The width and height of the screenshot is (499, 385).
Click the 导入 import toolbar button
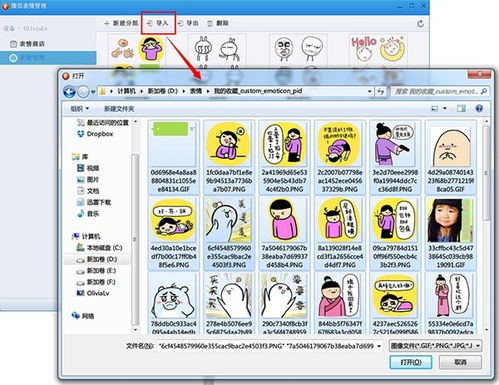point(158,23)
